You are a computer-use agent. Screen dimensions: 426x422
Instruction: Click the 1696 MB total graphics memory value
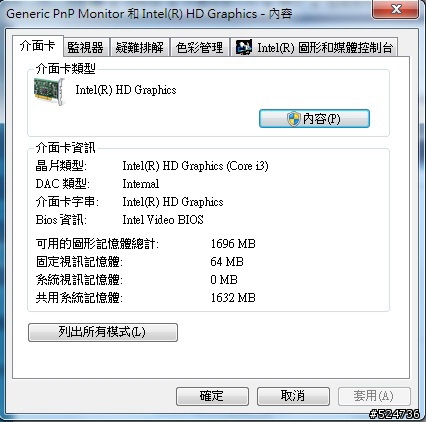[233, 244]
